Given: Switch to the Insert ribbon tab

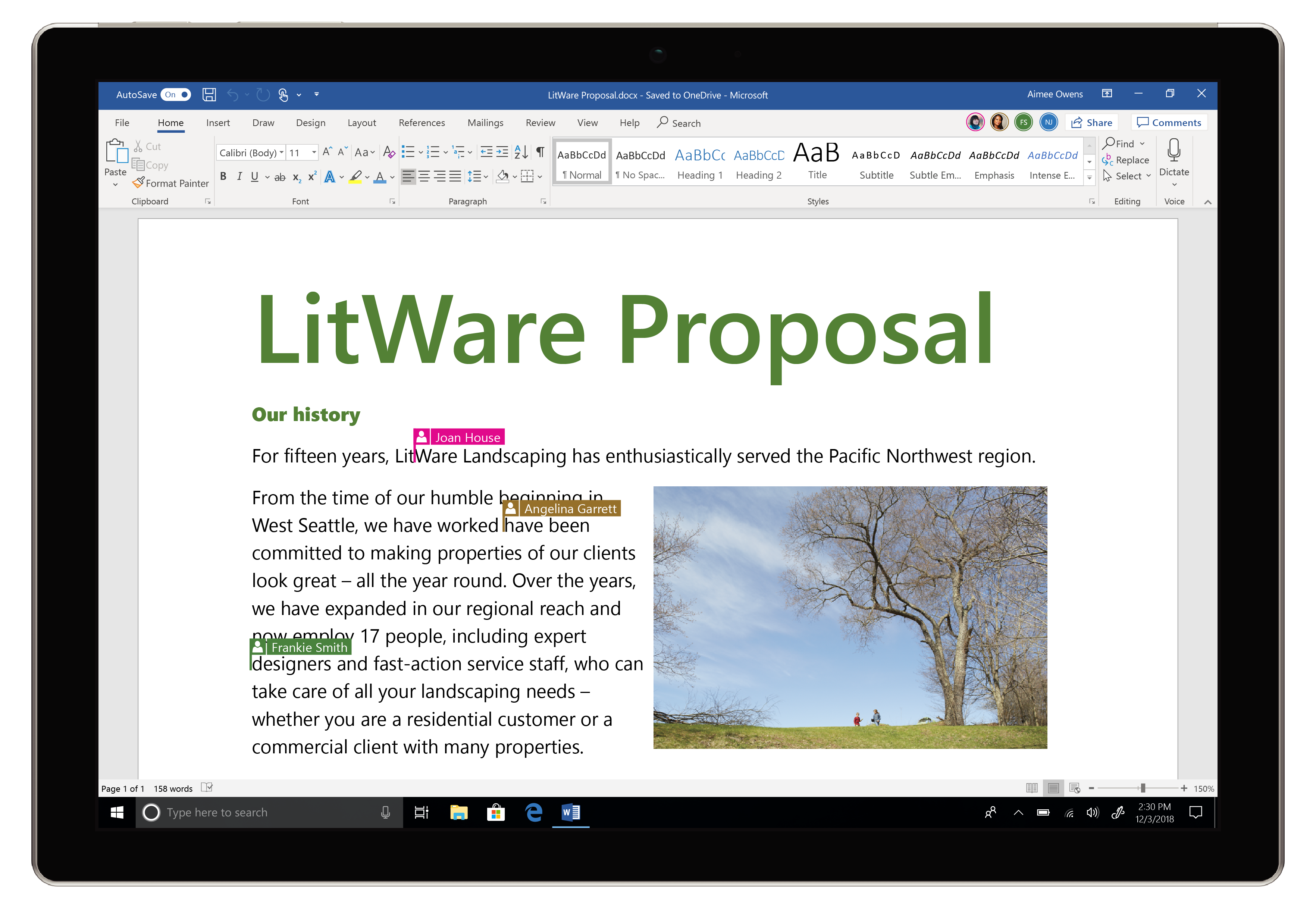Looking at the screenshot, I should [x=218, y=123].
